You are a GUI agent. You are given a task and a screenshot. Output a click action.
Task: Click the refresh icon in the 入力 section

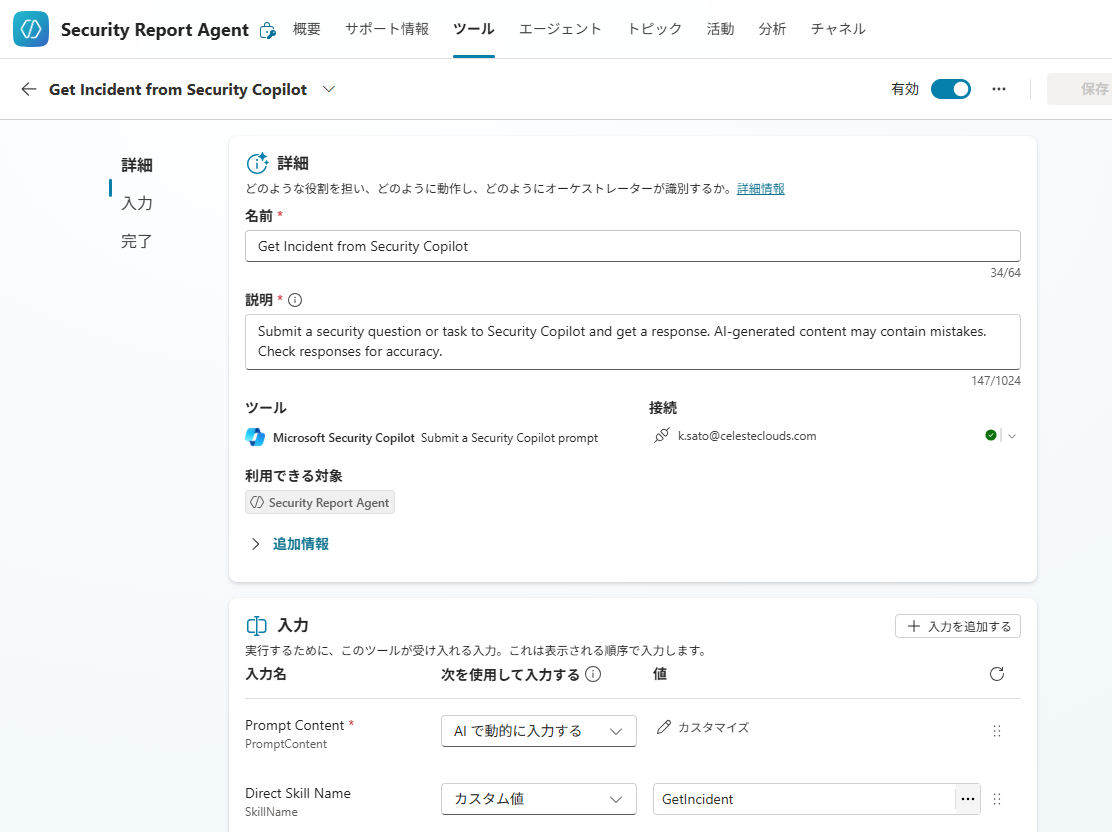pos(996,674)
